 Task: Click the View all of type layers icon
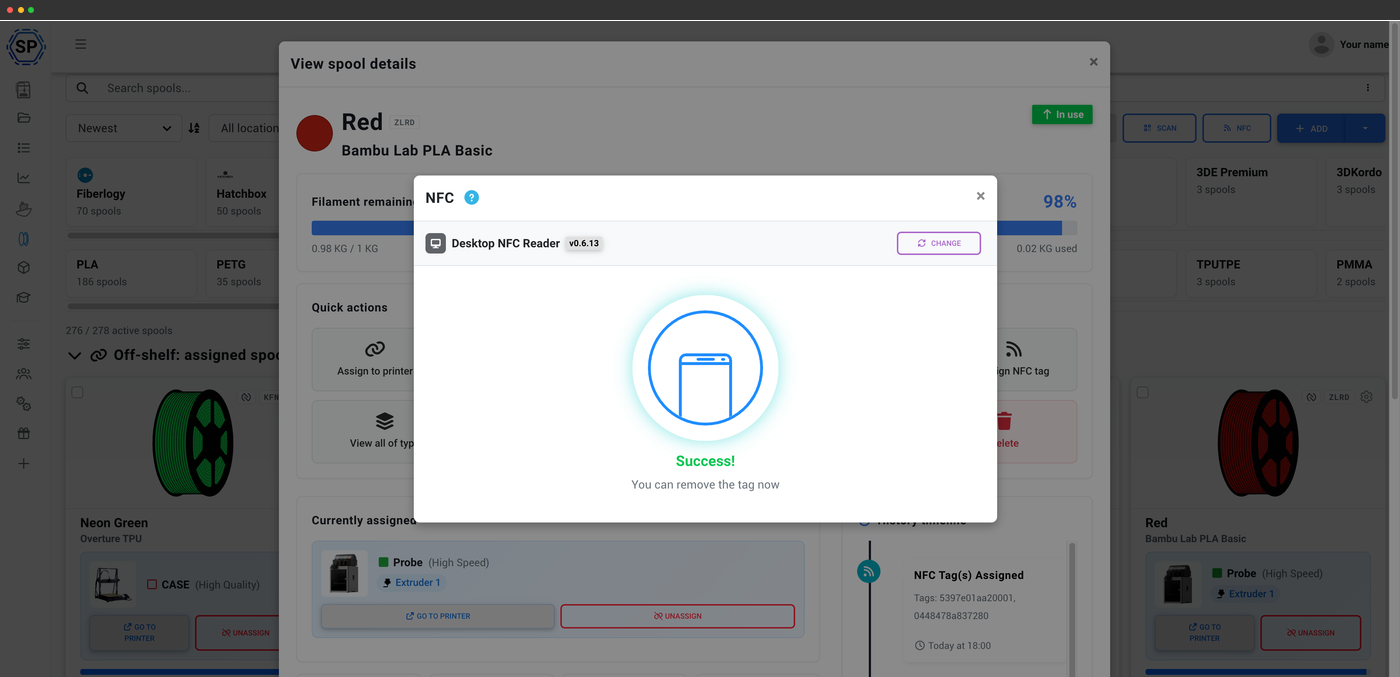[x=385, y=421]
